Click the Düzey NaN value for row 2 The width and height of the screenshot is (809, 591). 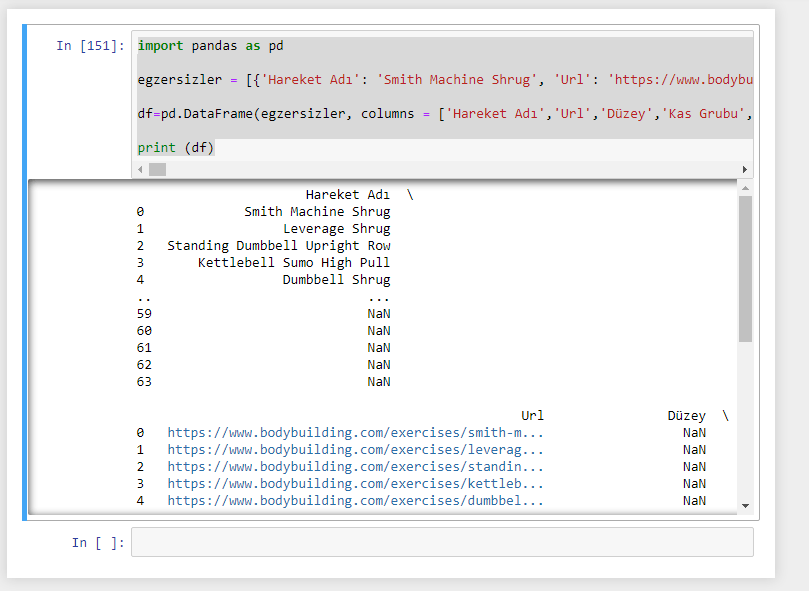[x=694, y=467]
